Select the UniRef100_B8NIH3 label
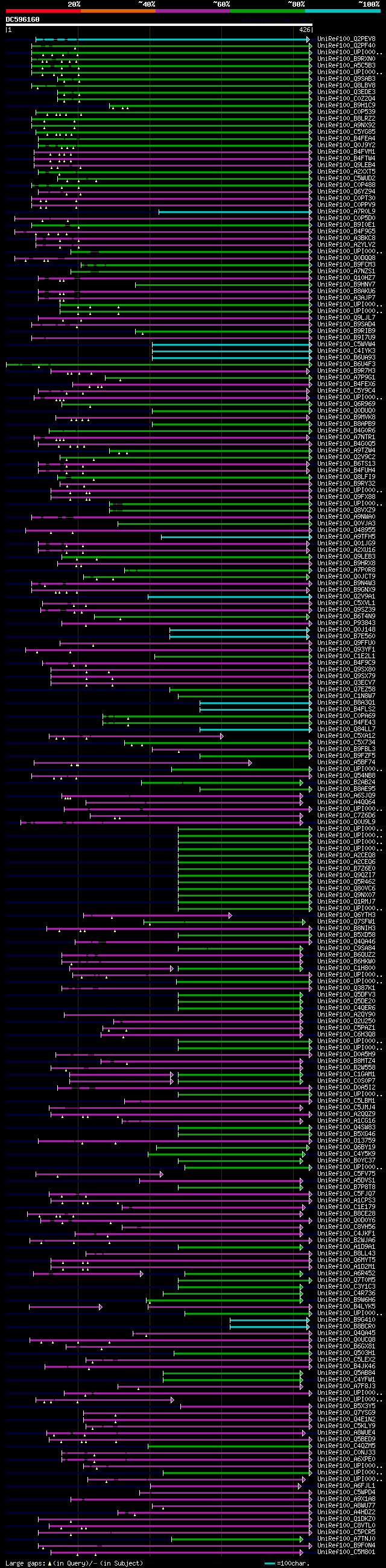This screenshot has width=386, height=1568. click(346, 928)
